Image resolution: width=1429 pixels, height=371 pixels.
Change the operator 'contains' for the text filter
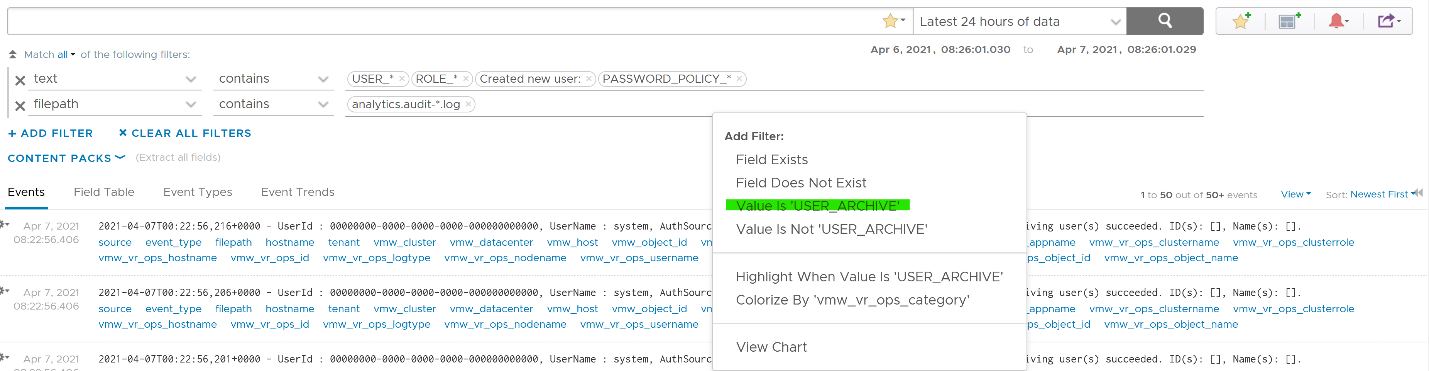click(x=274, y=79)
